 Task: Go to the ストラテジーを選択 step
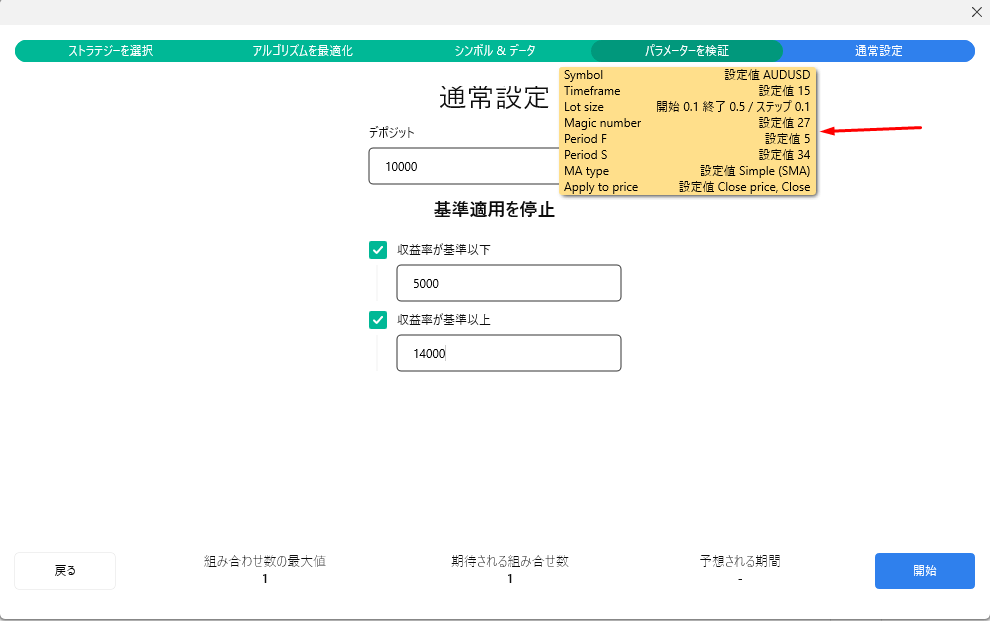(110, 51)
